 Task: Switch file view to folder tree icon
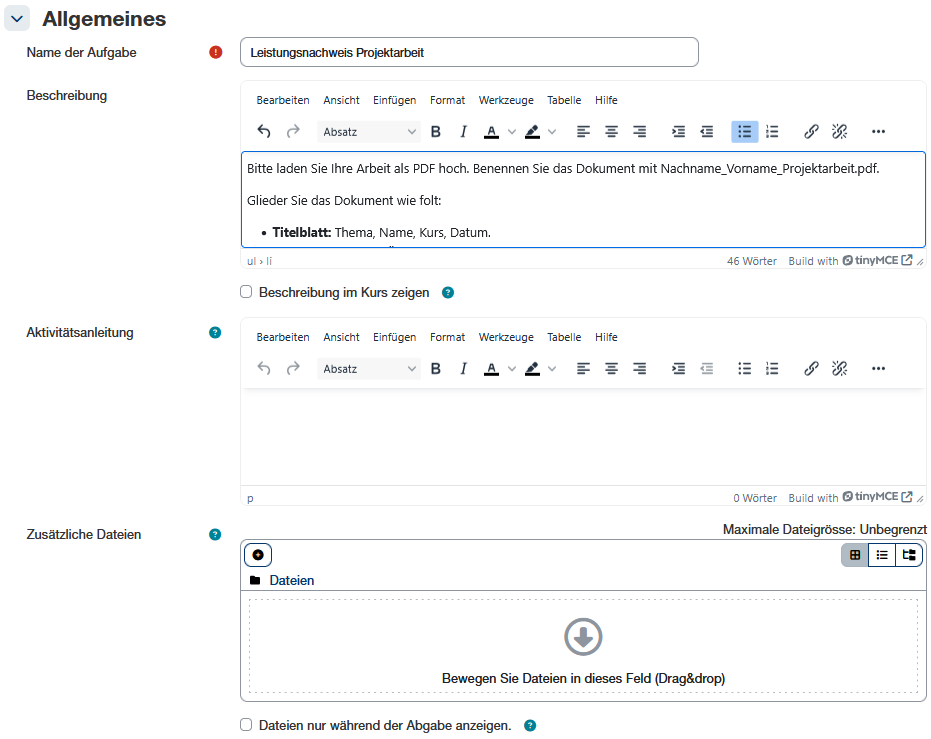[909, 555]
